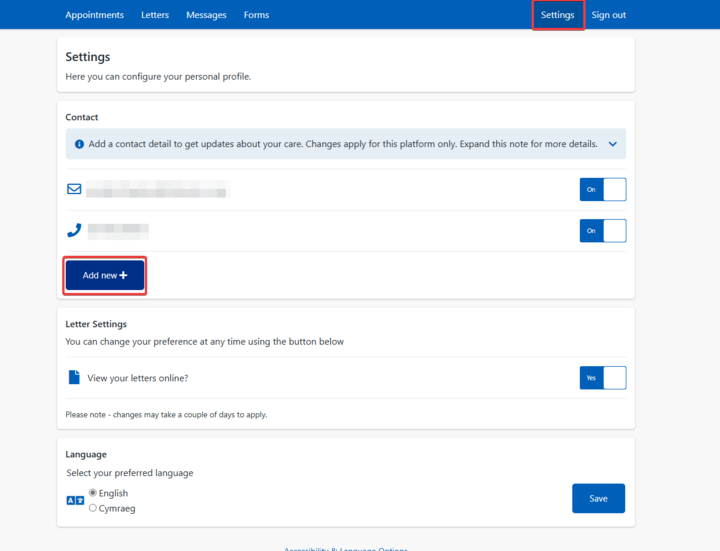Image resolution: width=720 pixels, height=551 pixels.
Task: Click 'Add a contact detail' note text
Action: point(343,144)
